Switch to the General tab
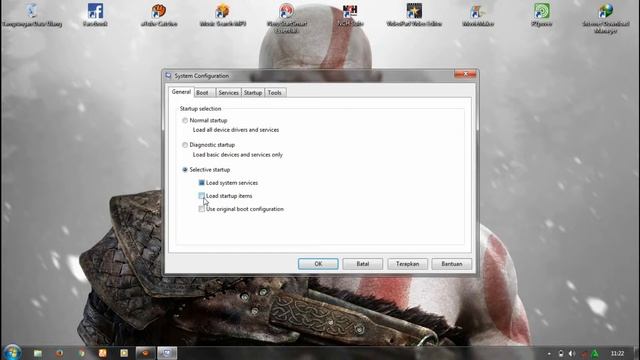Image resolution: width=640 pixels, height=360 pixels. [x=181, y=92]
